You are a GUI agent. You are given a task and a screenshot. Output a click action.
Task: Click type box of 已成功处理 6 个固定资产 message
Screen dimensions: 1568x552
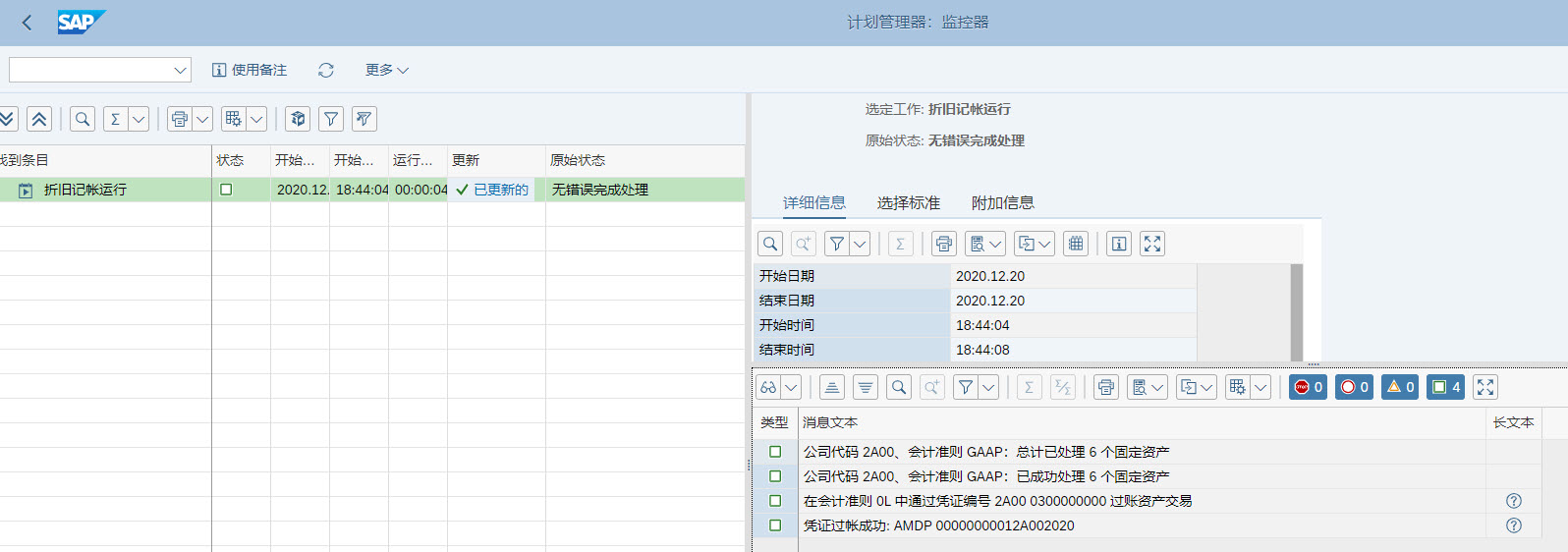point(775,476)
